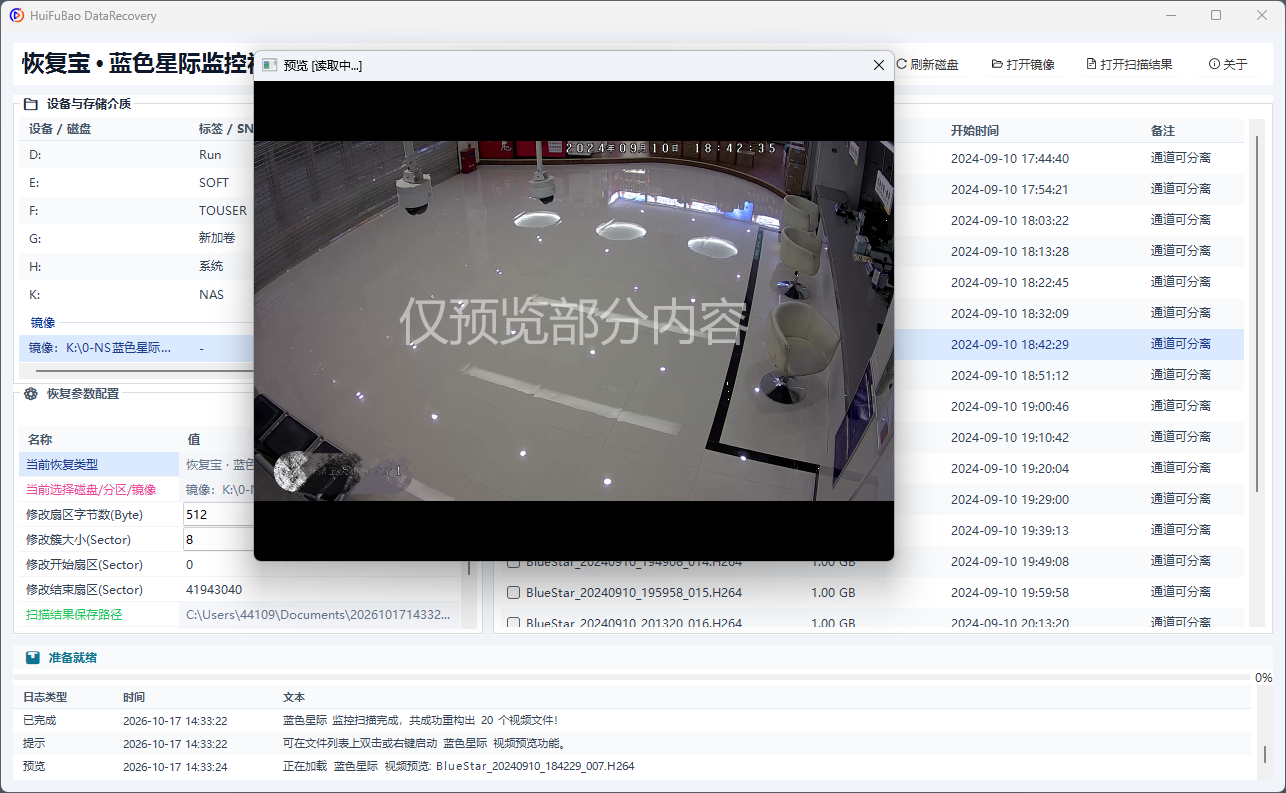
Task: Select the G: drive labeled 新加卷
Action: (135, 239)
